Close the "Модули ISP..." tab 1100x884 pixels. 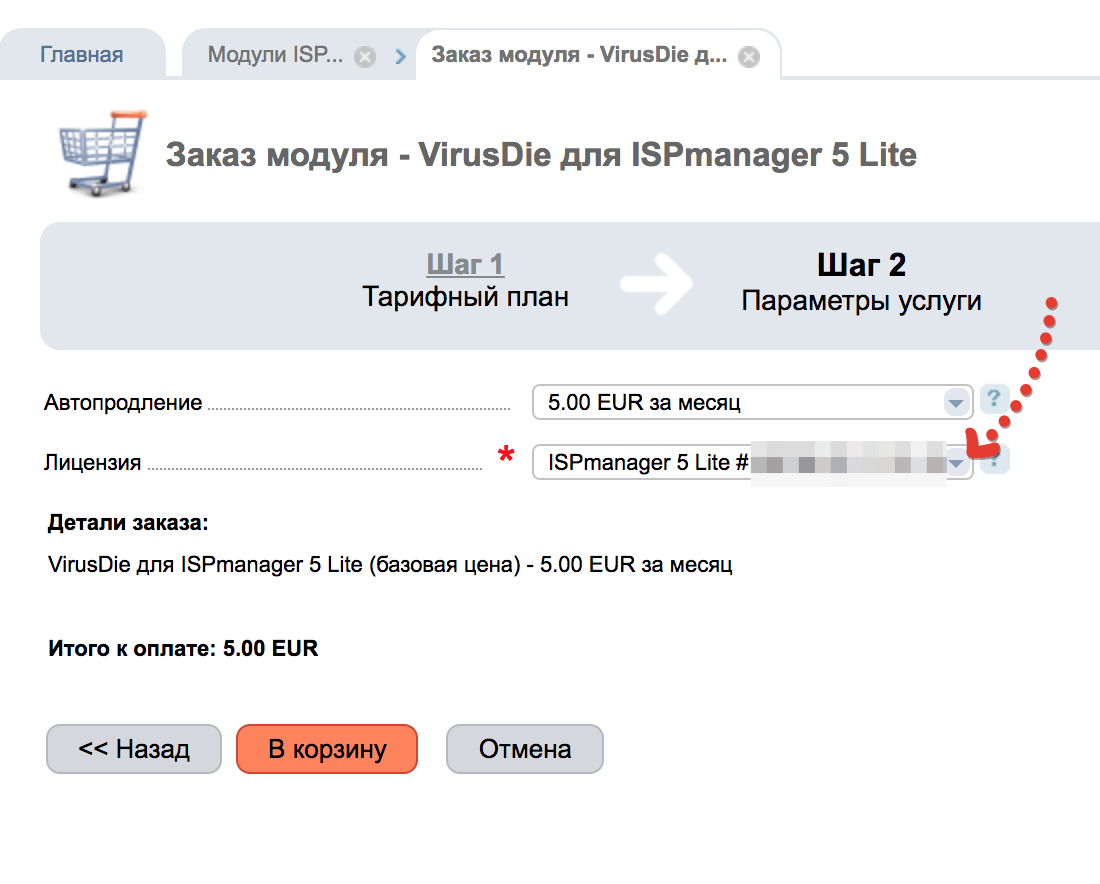365,57
